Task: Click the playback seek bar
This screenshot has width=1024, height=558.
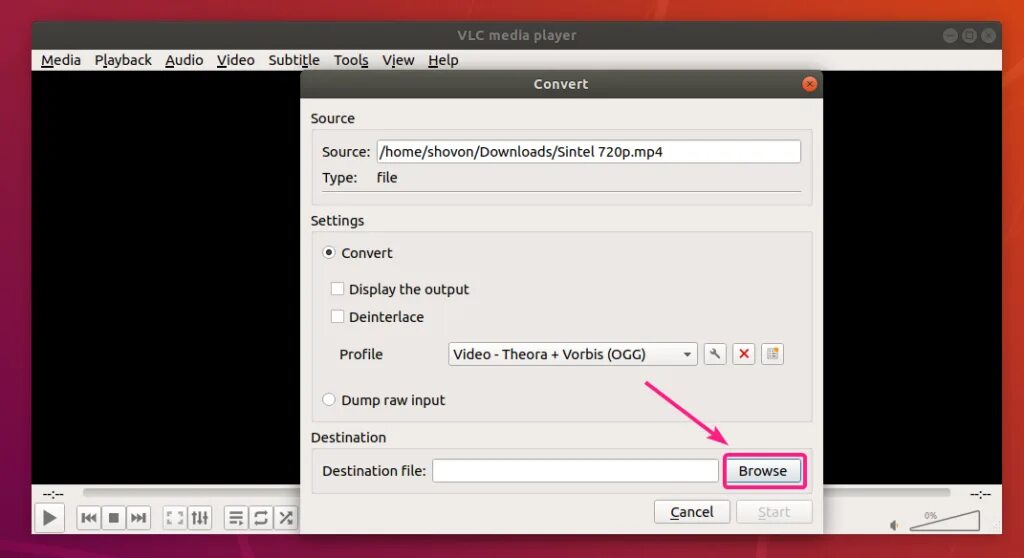Action: pos(516,493)
